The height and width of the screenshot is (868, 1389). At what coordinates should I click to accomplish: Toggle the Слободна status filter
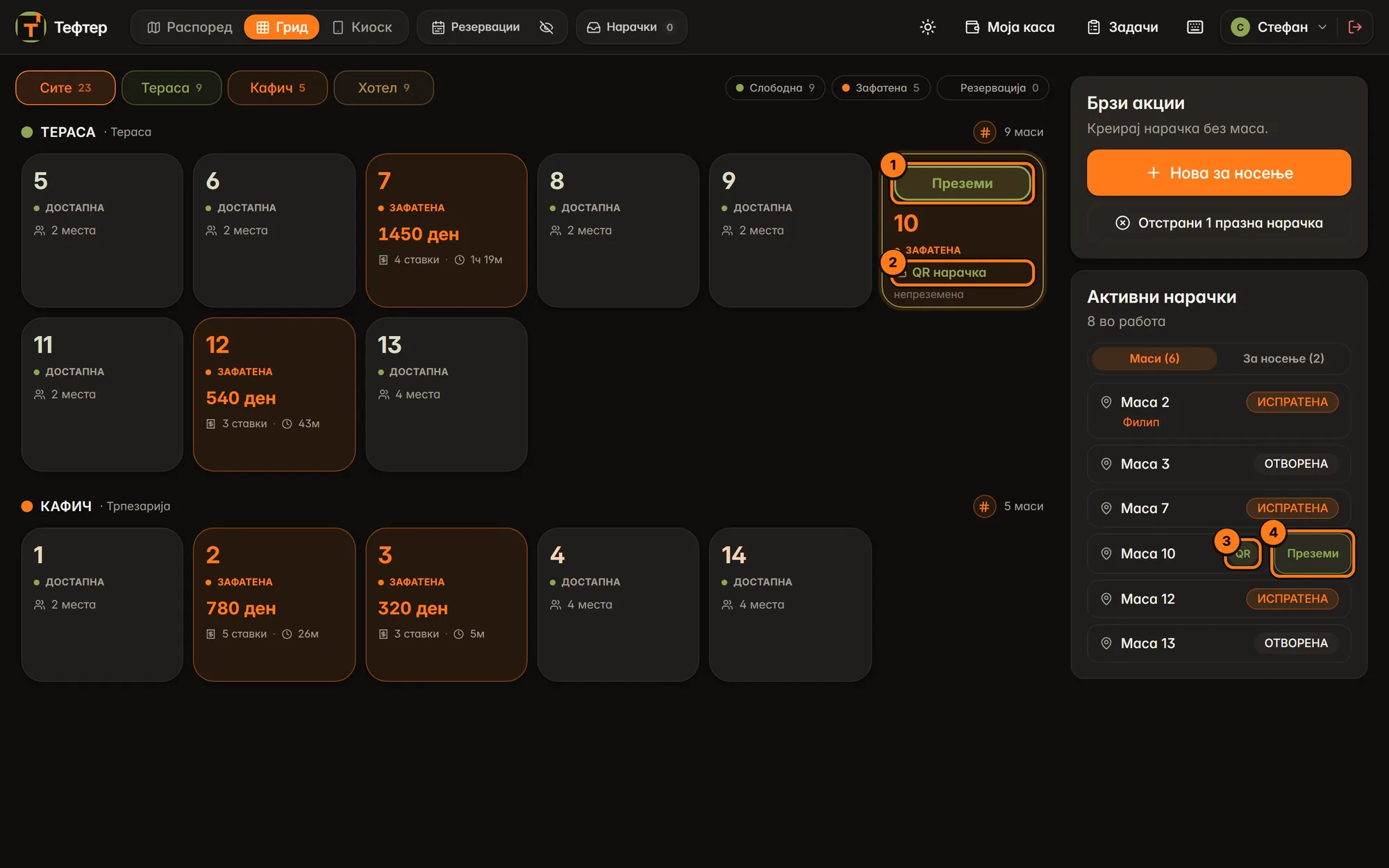775,87
